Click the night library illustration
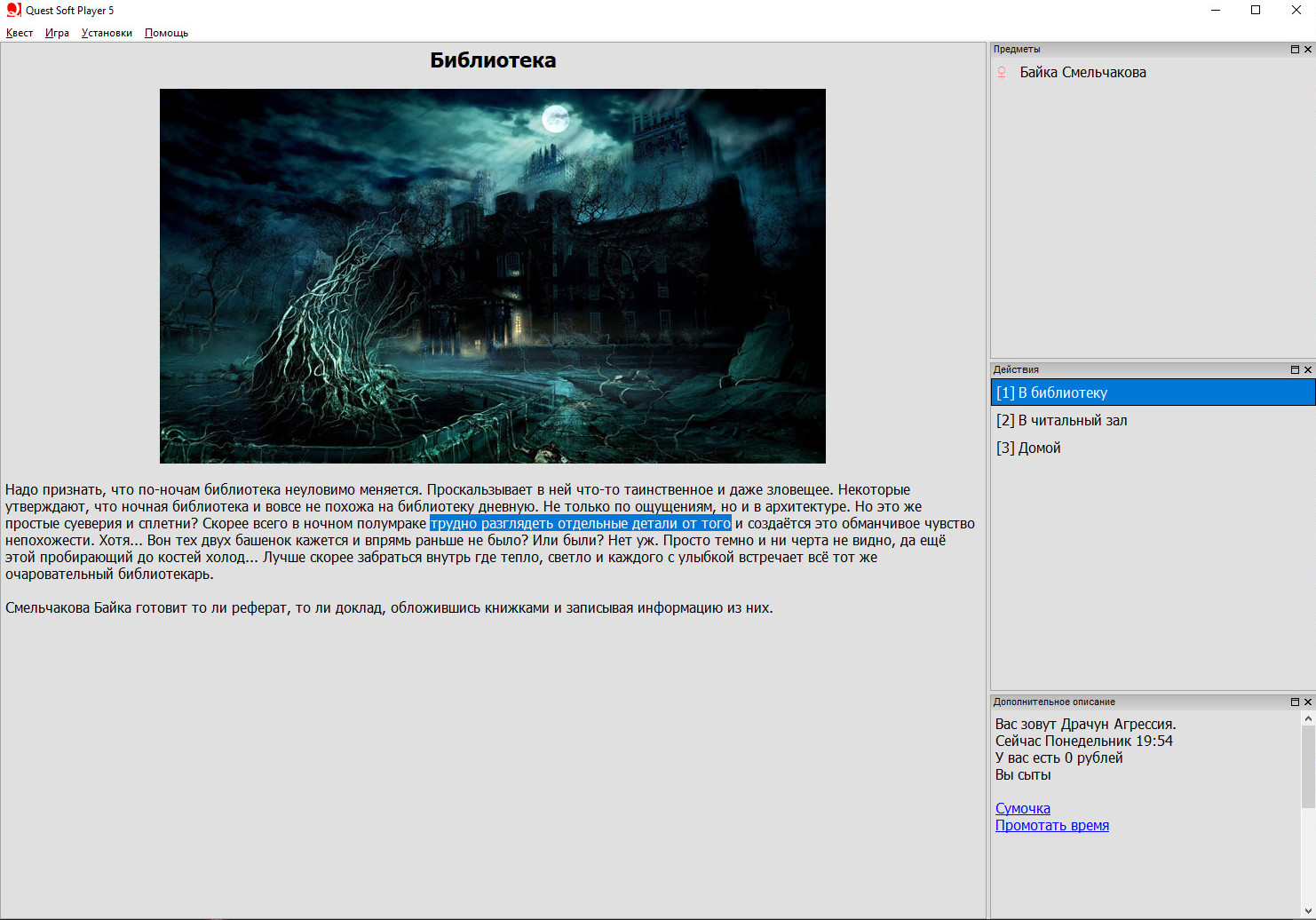Image resolution: width=1316 pixels, height=920 pixels. point(493,276)
